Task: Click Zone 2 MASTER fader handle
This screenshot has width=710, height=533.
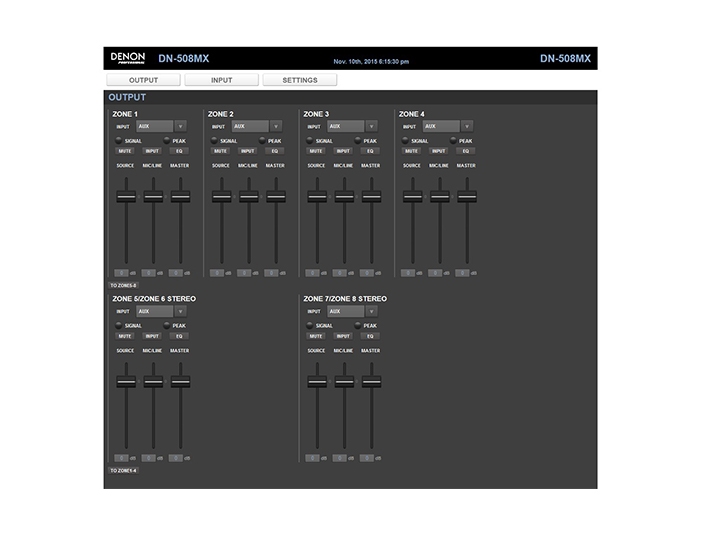Action: [276, 197]
